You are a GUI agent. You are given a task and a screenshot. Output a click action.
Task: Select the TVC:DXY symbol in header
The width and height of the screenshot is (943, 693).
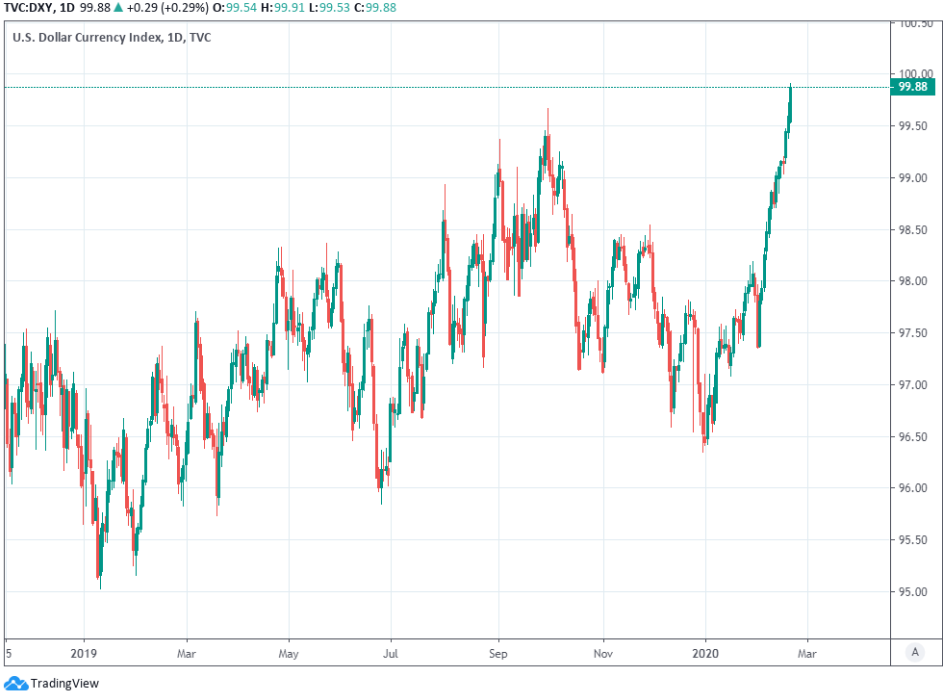(x=27, y=7)
